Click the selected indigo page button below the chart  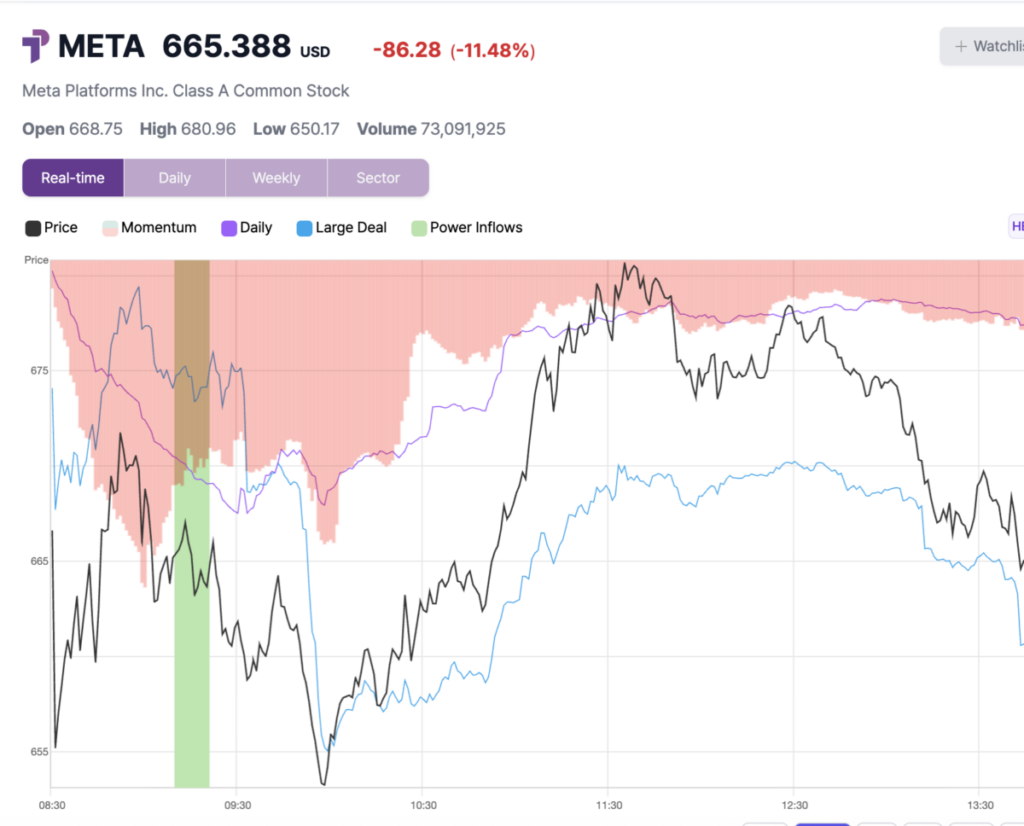(x=822, y=824)
